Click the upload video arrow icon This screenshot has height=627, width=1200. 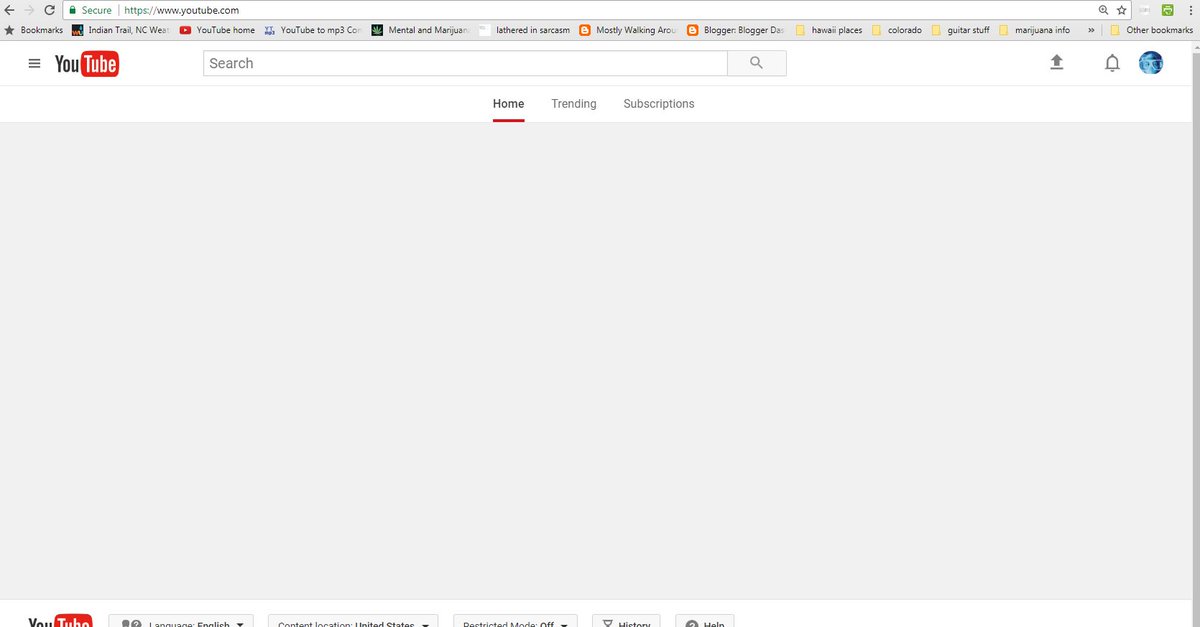(1057, 63)
